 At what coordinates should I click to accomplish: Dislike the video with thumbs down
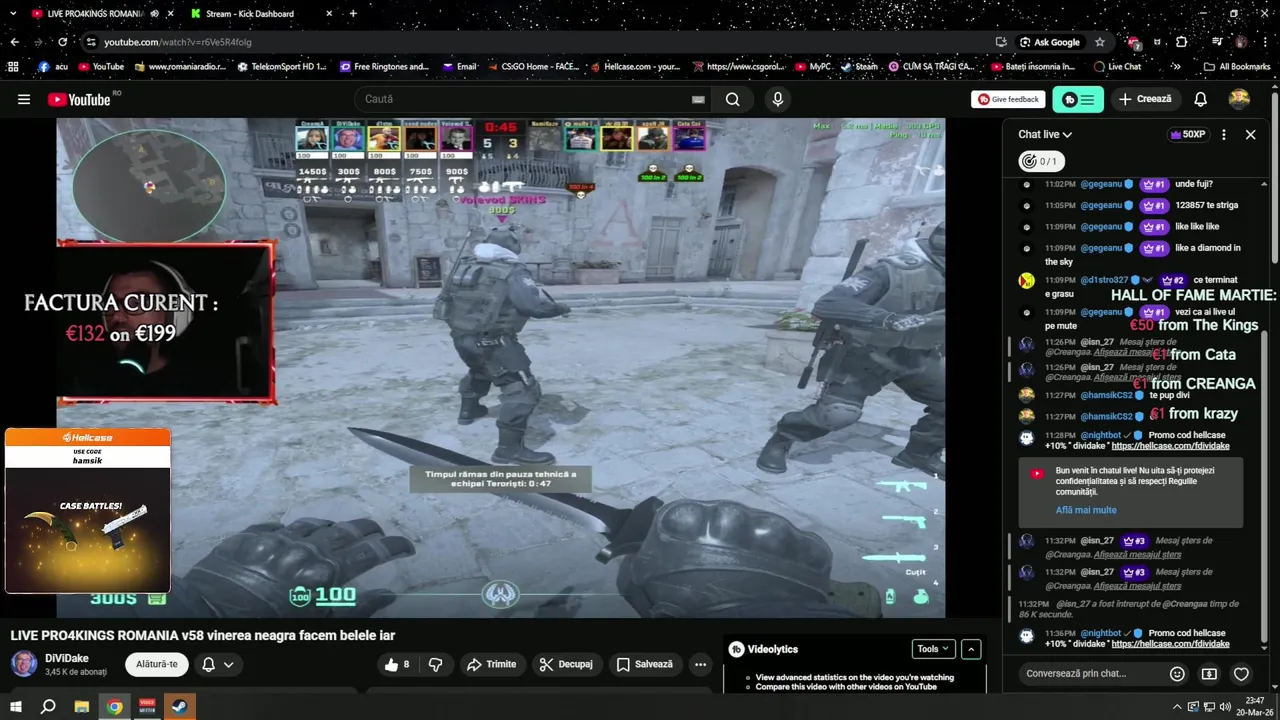click(435, 664)
